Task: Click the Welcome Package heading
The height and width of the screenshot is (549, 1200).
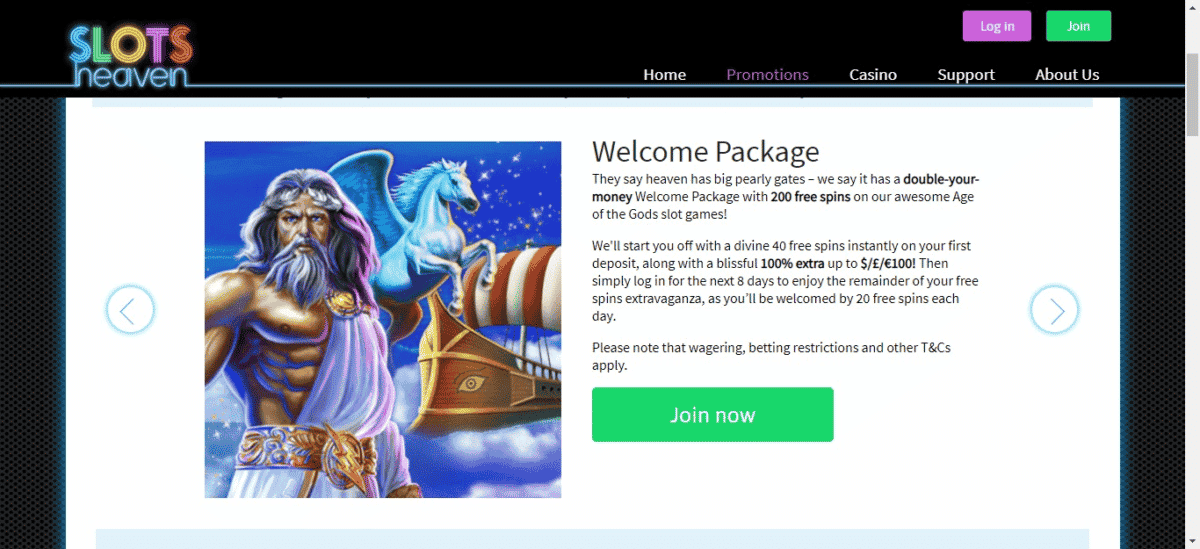Action: pos(706,152)
